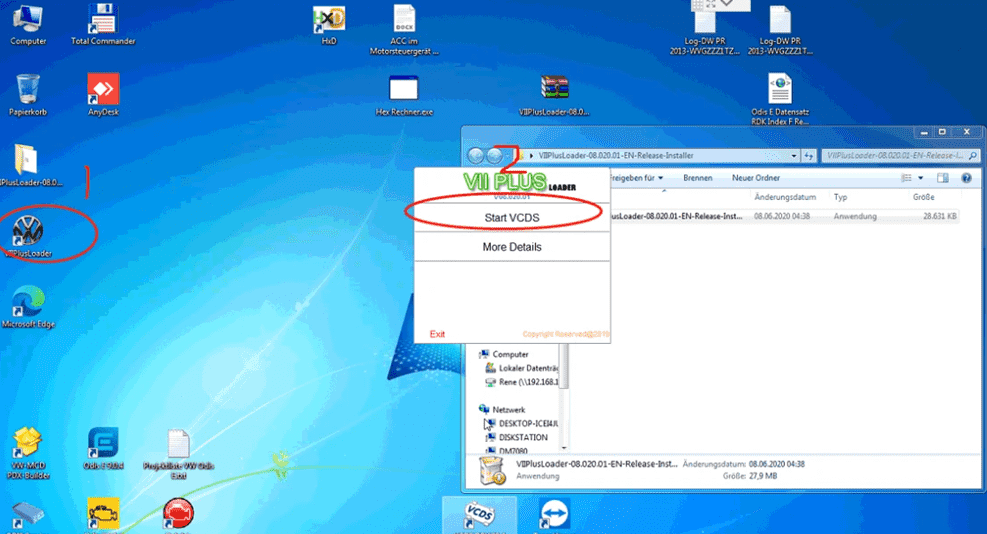Open More Details in the loader
This screenshot has height=534, width=987.
[x=511, y=247]
